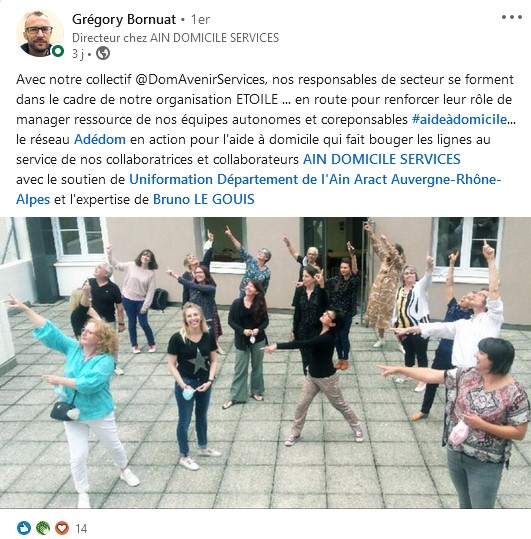Click the green open-to-work status badge
The width and height of the screenshot is (531, 539).
pyautogui.click(x=58, y=51)
